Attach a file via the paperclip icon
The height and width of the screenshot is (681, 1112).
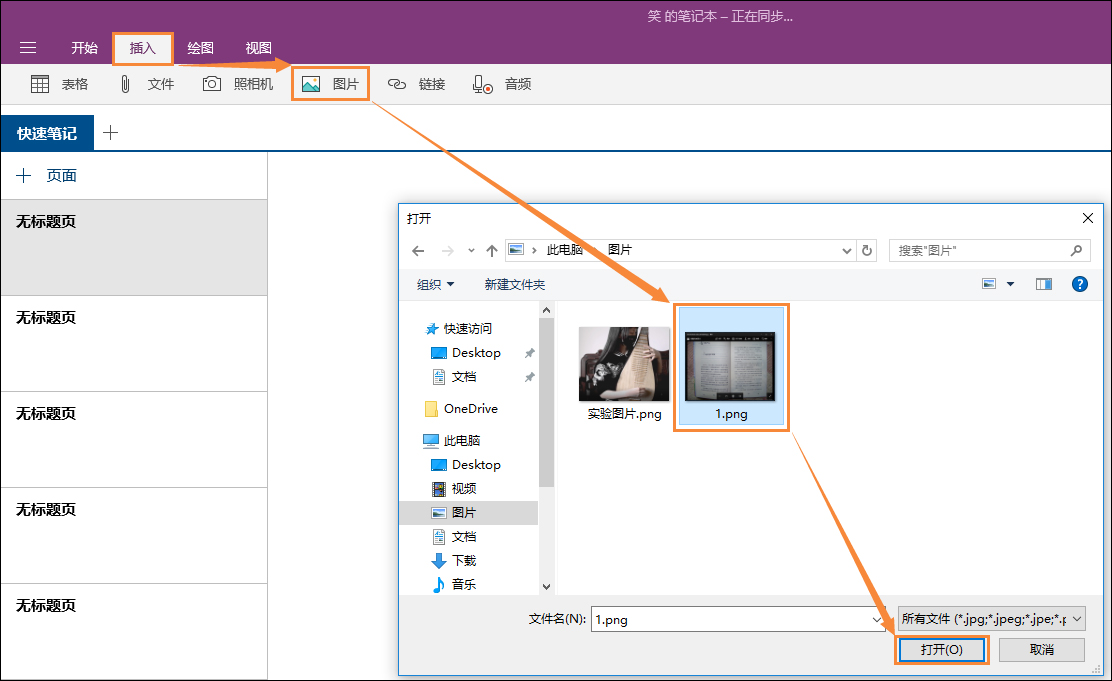click(124, 83)
